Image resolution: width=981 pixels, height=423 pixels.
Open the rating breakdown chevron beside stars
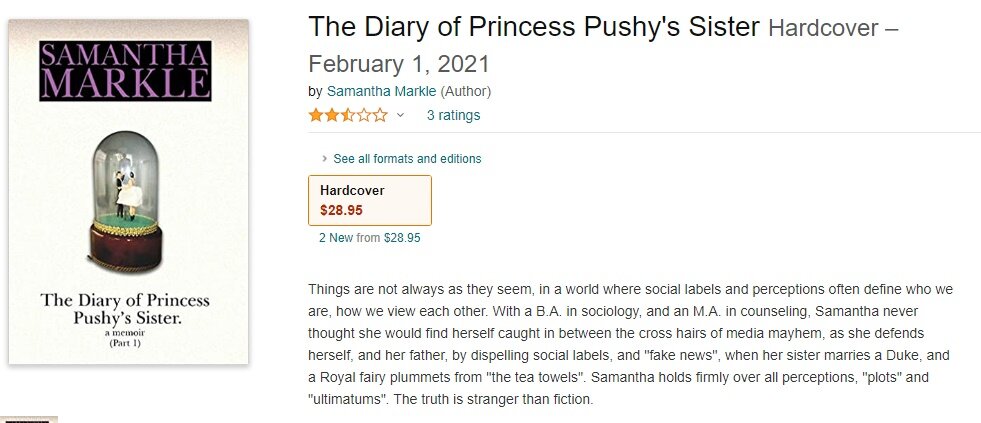401,115
